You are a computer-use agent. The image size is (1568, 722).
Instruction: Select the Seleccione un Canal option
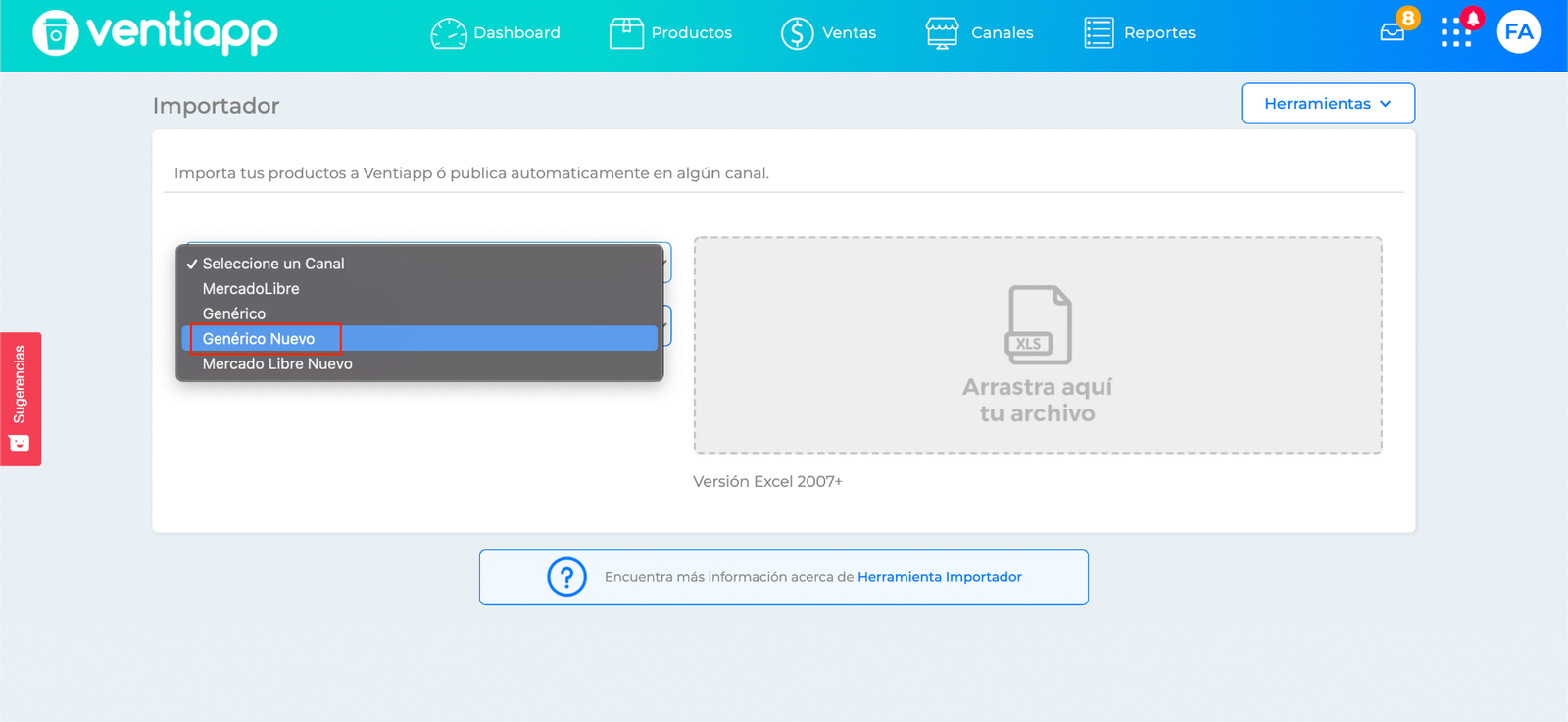tap(419, 264)
